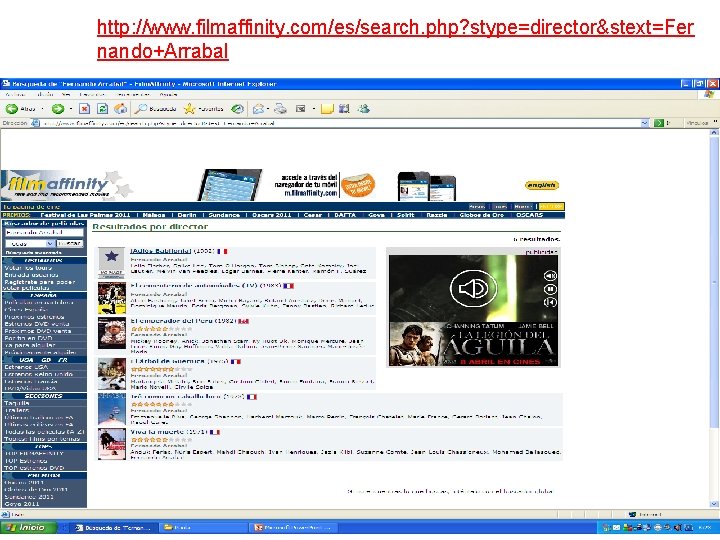Open the Ayuda menu
The width and height of the screenshot is (720, 540).
pyautogui.click(x=169, y=95)
